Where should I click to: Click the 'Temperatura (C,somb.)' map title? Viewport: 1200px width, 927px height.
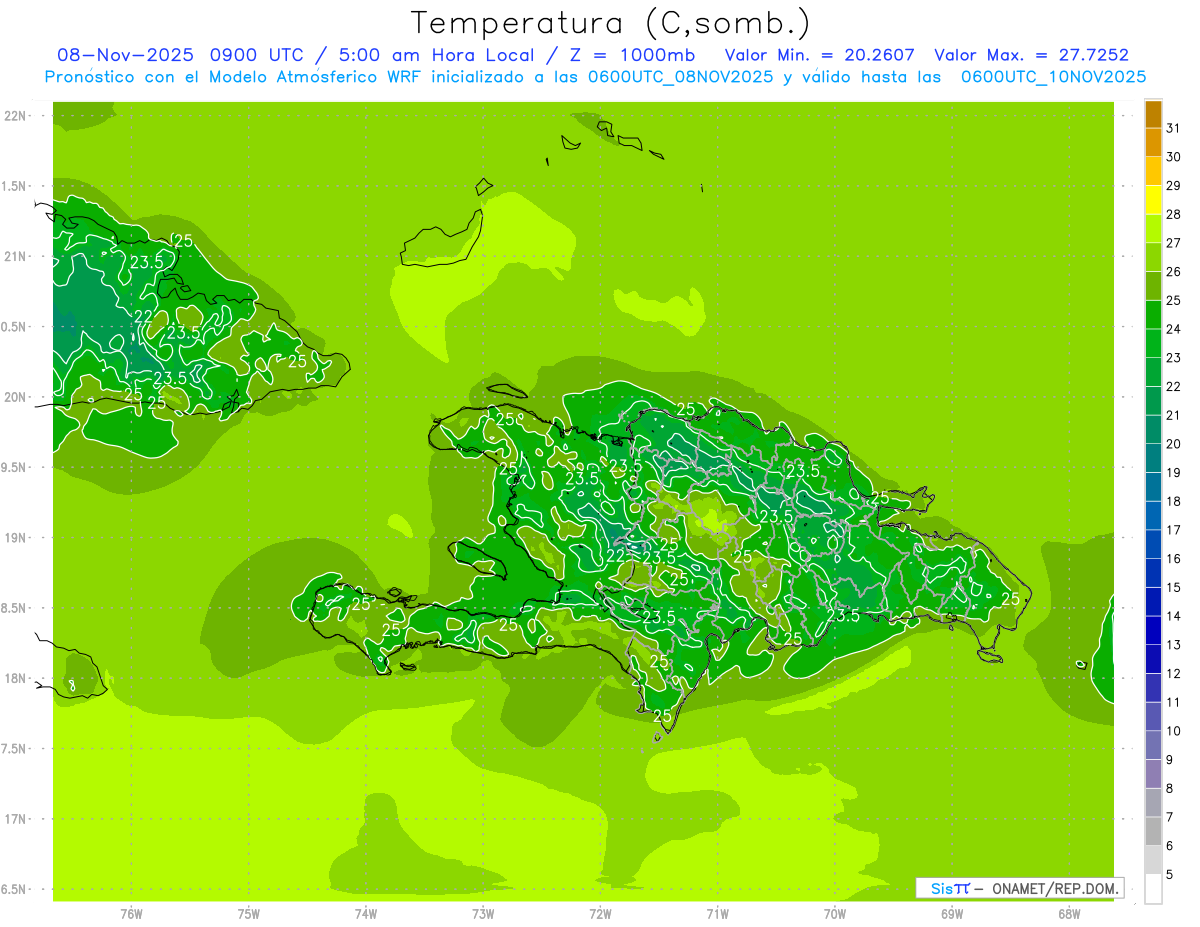(610, 23)
